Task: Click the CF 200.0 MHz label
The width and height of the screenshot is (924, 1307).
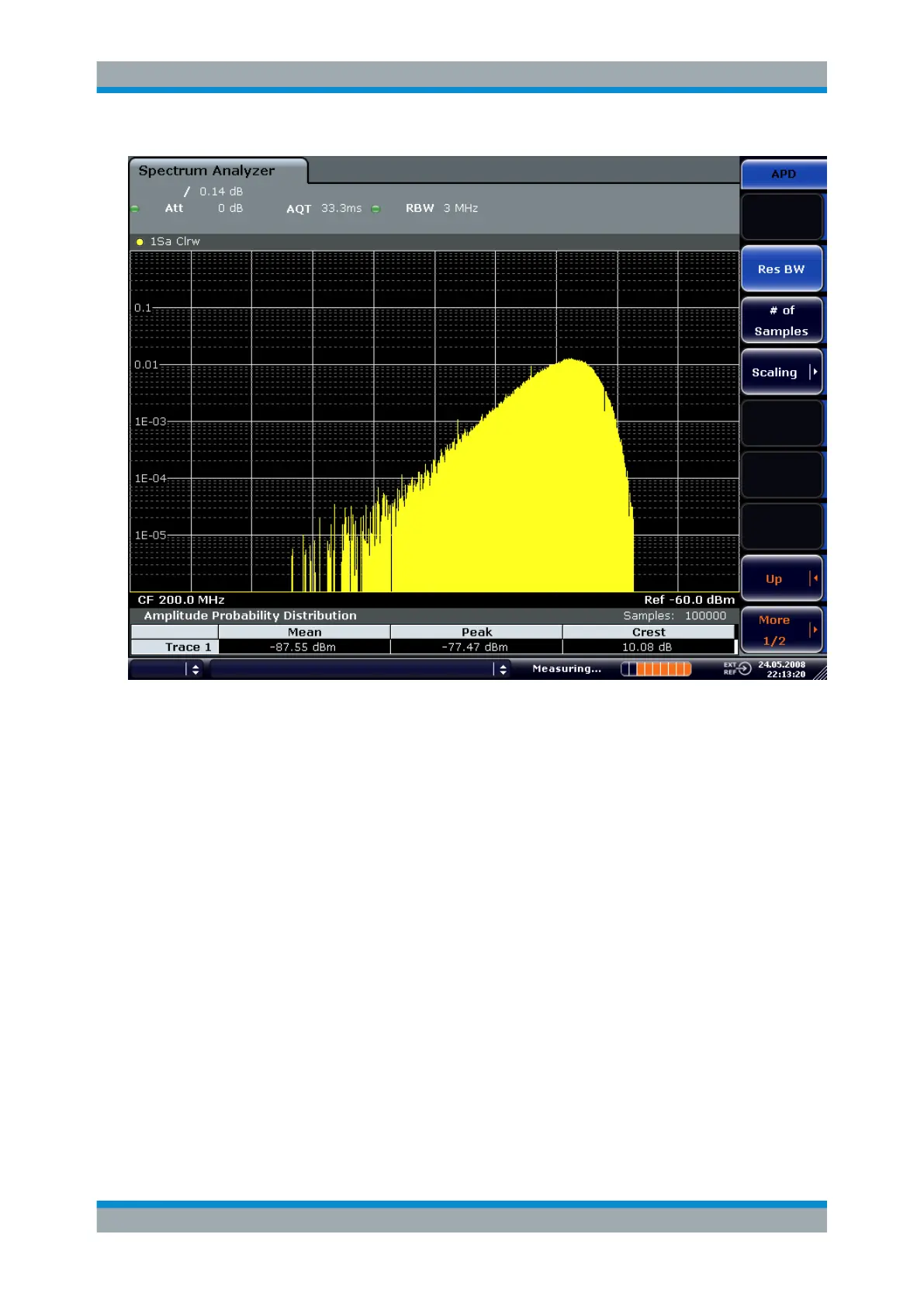Action: (181, 600)
